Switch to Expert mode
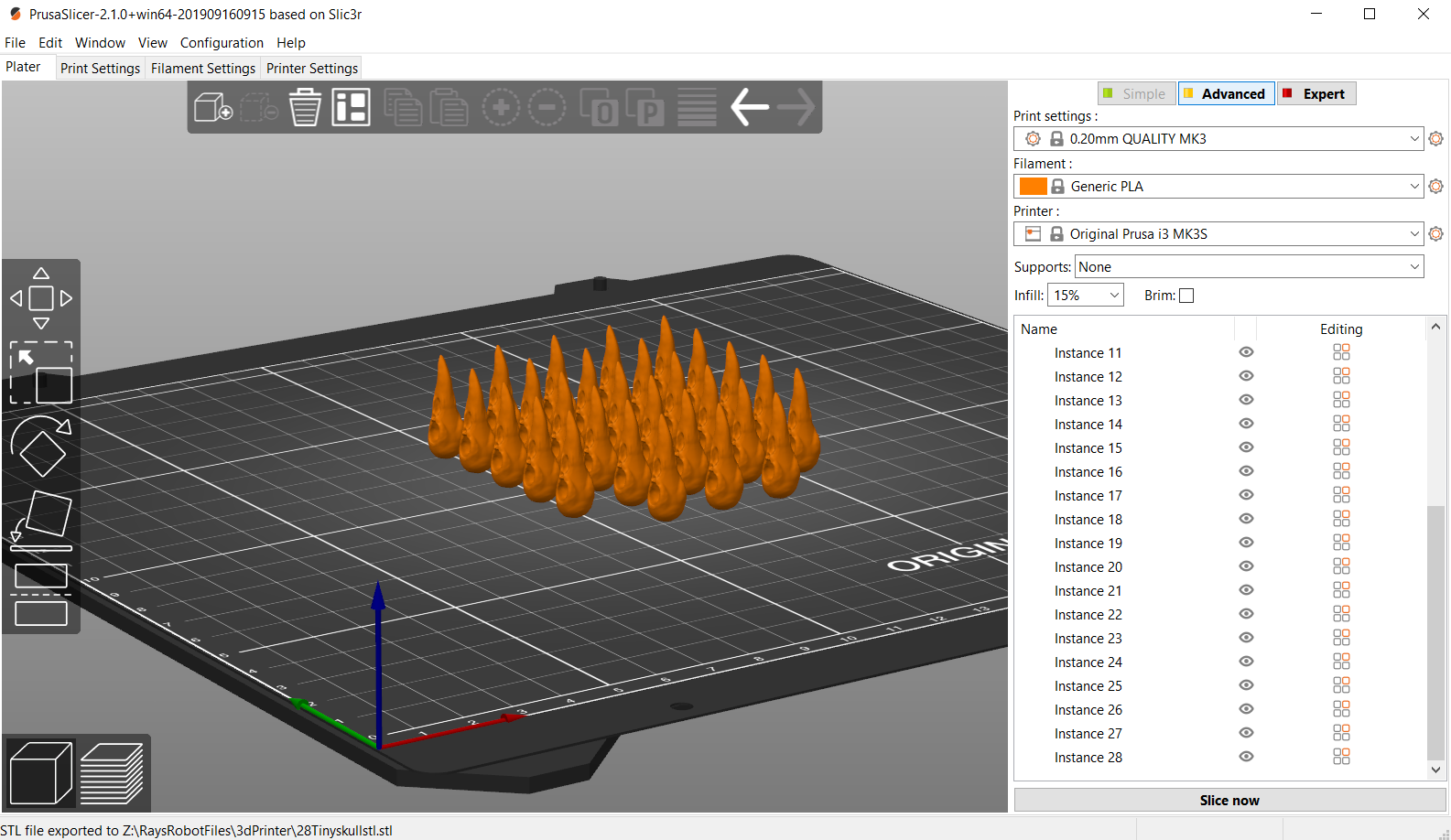The height and width of the screenshot is (840, 1451). coord(1316,93)
